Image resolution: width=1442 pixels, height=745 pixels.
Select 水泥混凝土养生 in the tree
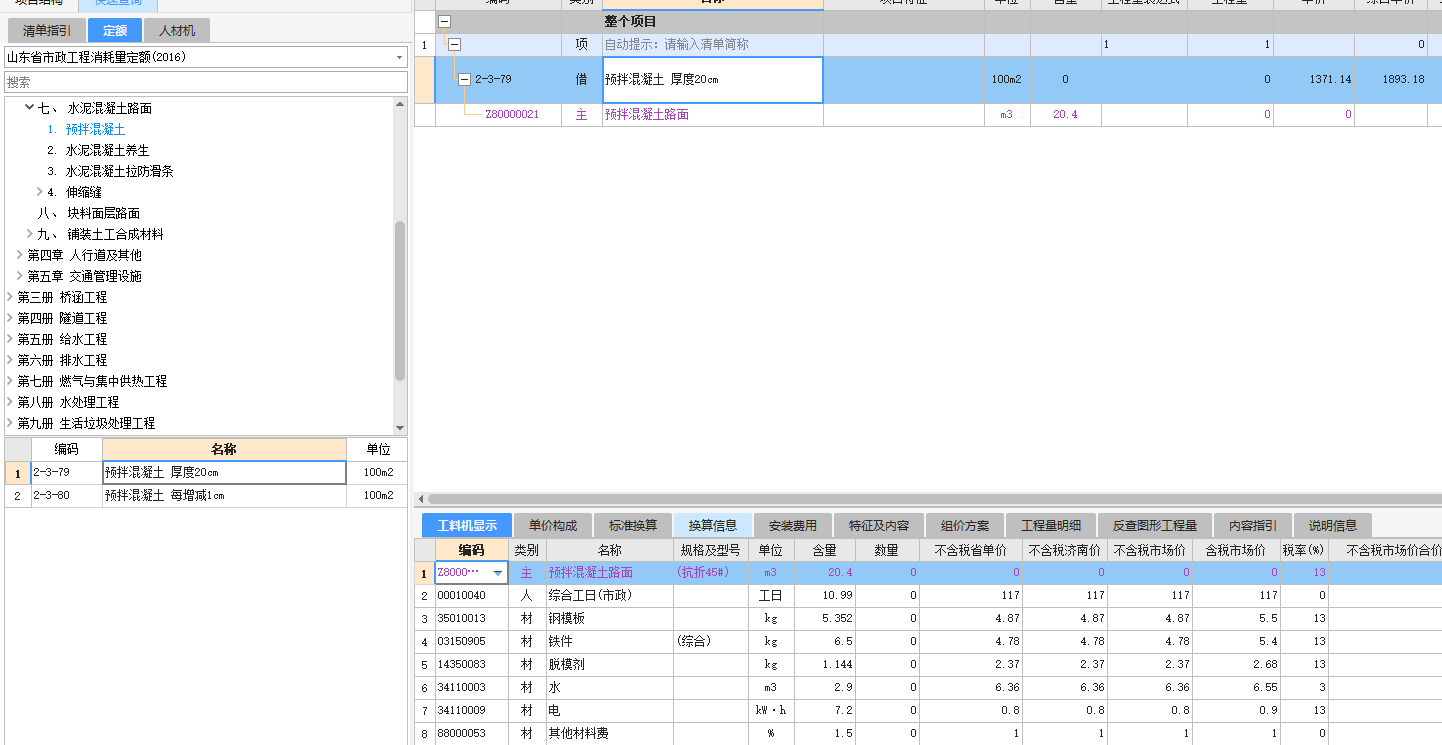(x=107, y=150)
